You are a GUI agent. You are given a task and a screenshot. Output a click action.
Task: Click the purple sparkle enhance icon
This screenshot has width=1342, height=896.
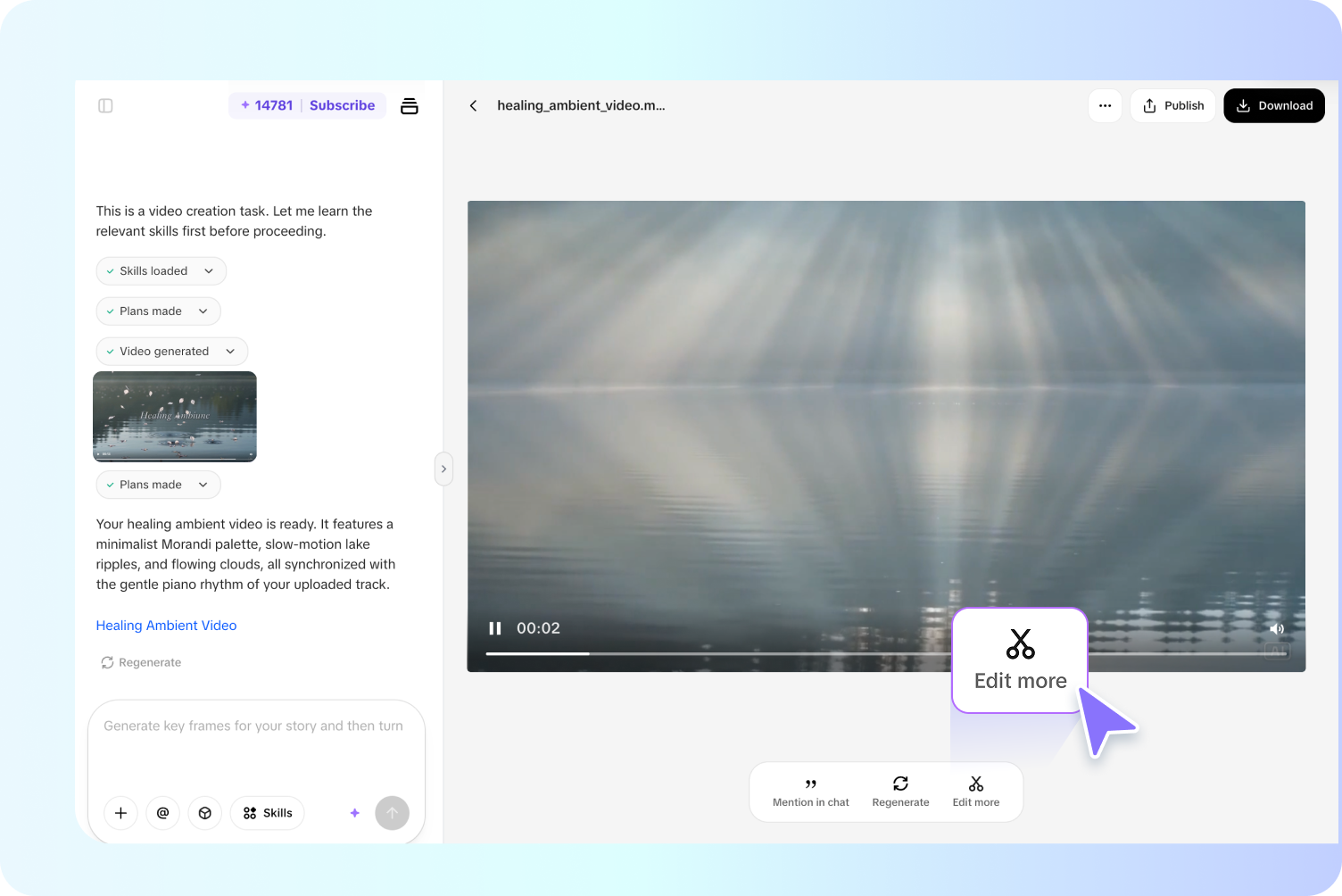[354, 813]
